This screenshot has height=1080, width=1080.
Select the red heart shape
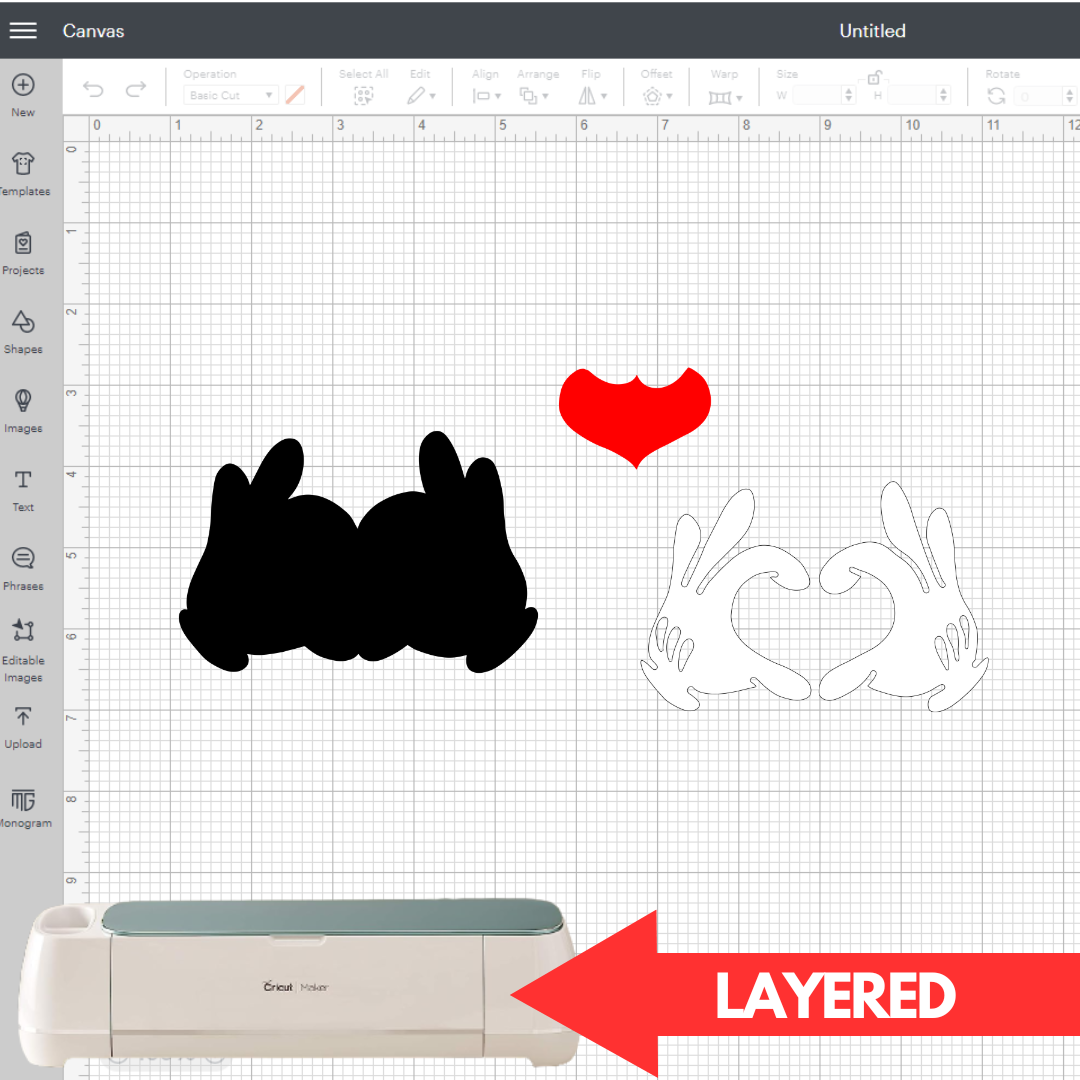point(634,417)
